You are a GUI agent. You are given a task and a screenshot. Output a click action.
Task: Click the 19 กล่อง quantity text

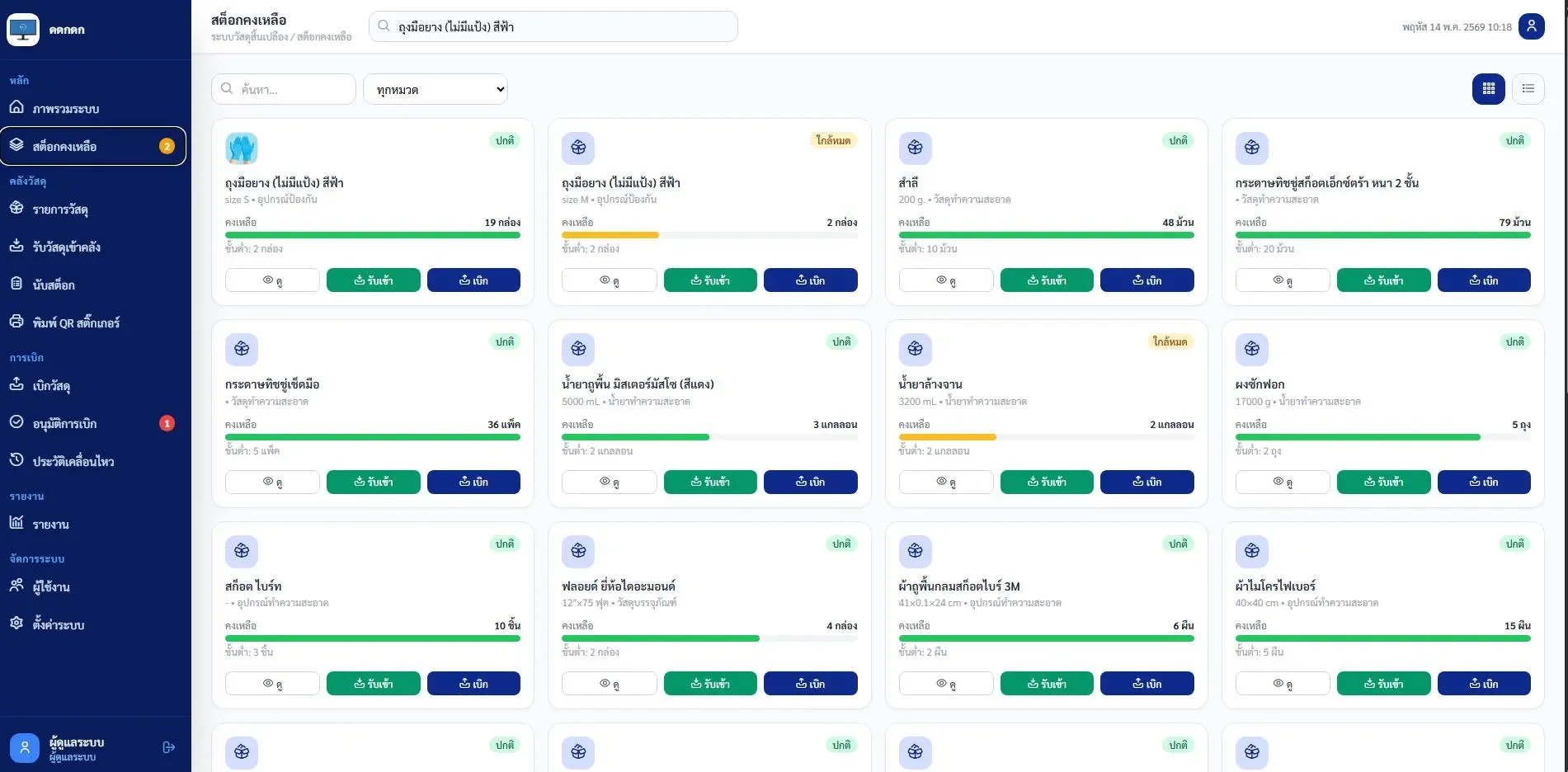tap(502, 223)
